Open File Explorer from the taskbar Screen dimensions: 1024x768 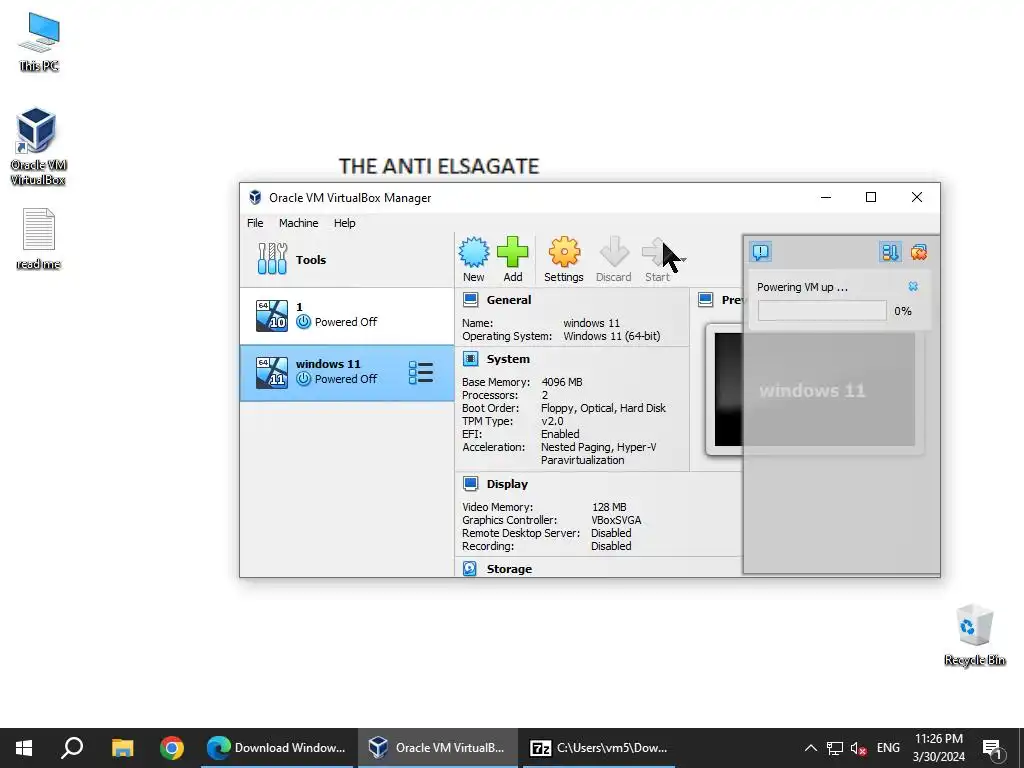[122, 748]
